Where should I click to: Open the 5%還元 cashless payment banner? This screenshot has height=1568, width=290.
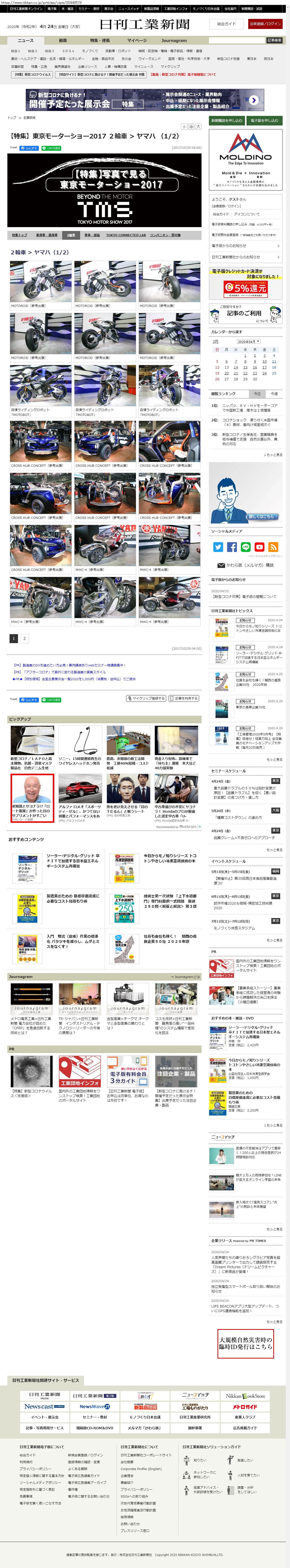(246, 283)
